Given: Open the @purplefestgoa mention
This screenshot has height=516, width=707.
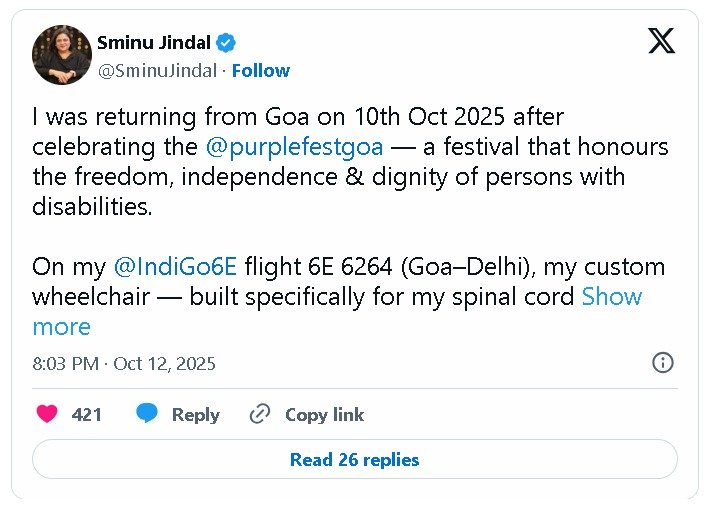Looking at the screenshot, I should [293, 147].
